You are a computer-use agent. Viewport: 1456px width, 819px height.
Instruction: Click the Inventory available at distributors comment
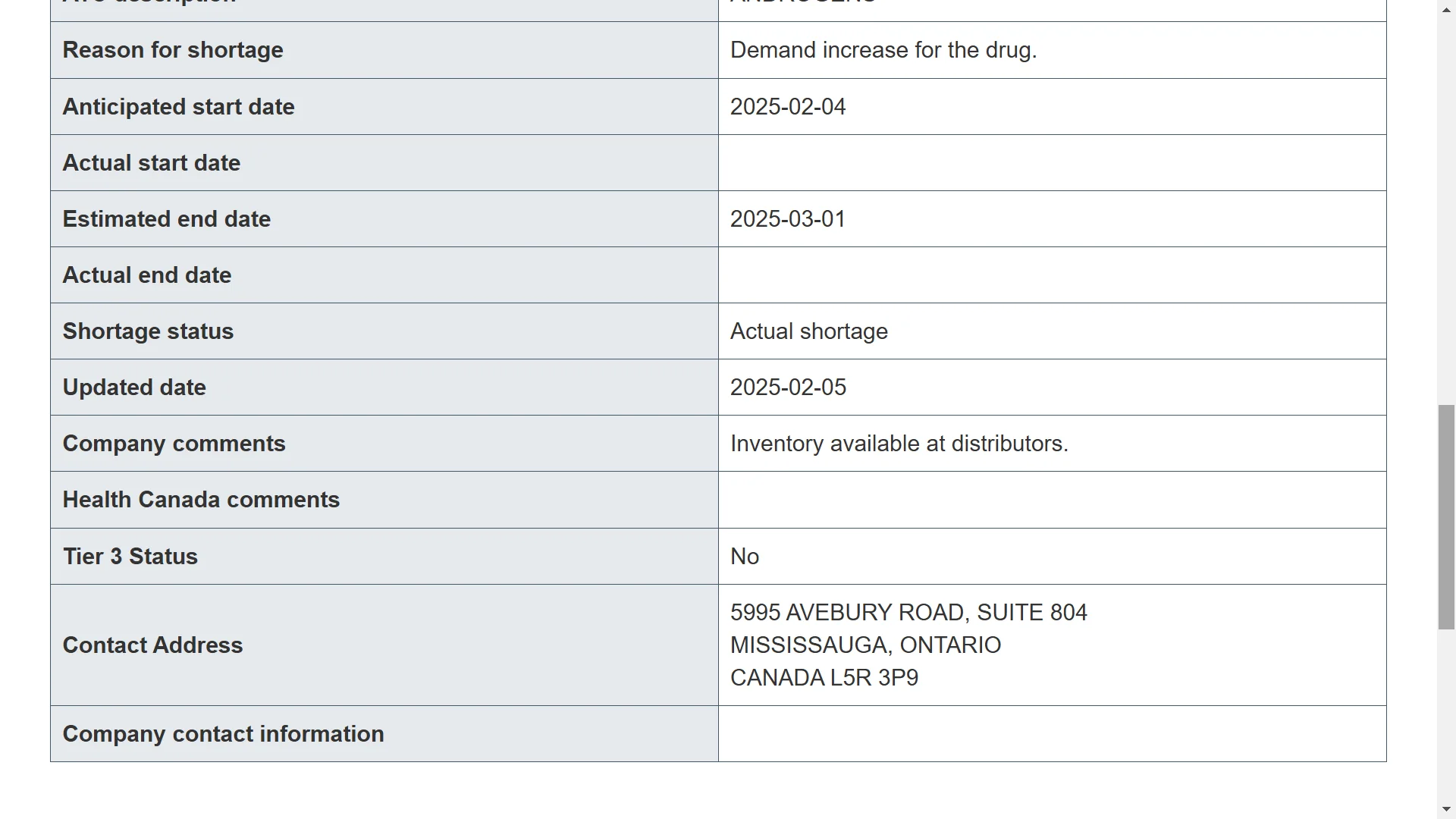899,444
